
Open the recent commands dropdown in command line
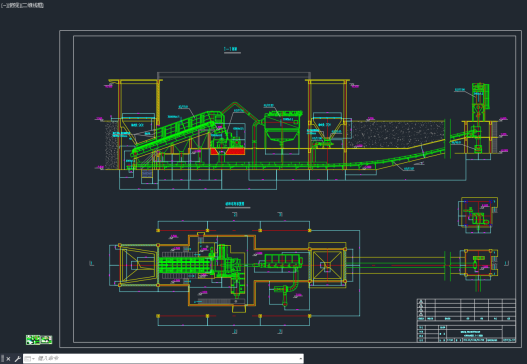pos(30,359)
